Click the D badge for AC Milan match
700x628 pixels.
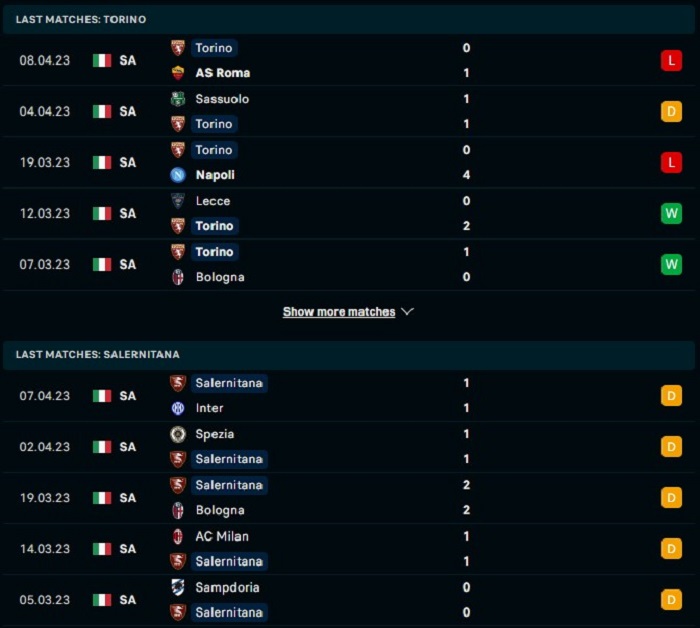671,549
